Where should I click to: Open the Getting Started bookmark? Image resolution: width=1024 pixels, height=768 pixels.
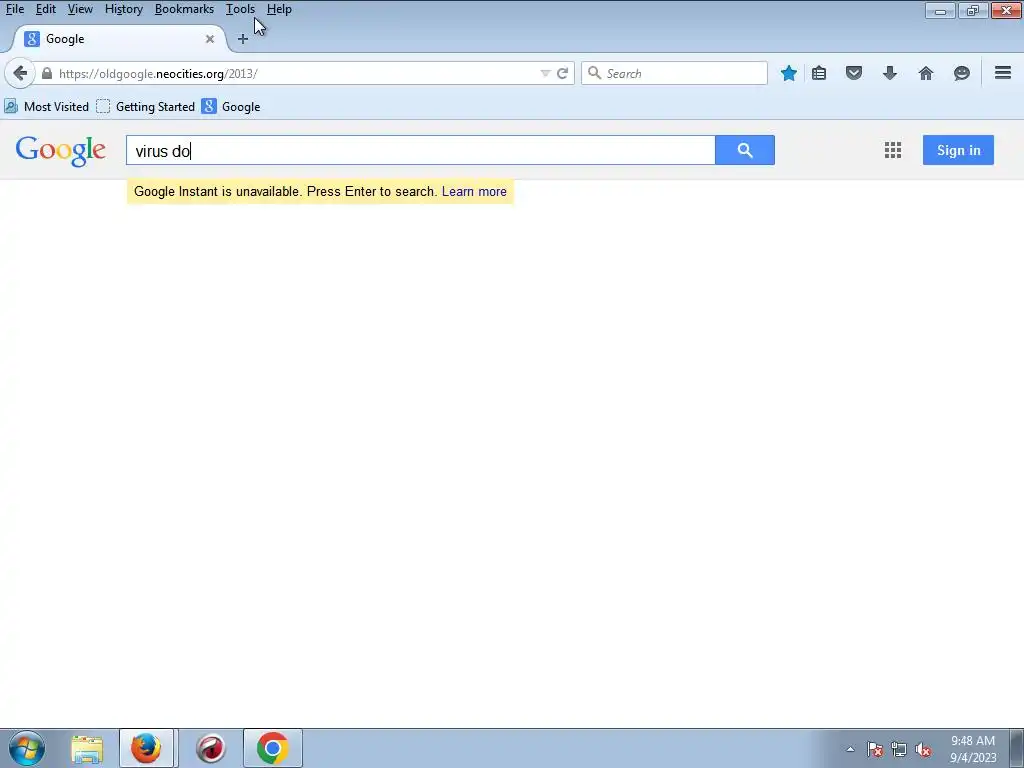click(146, 106)
